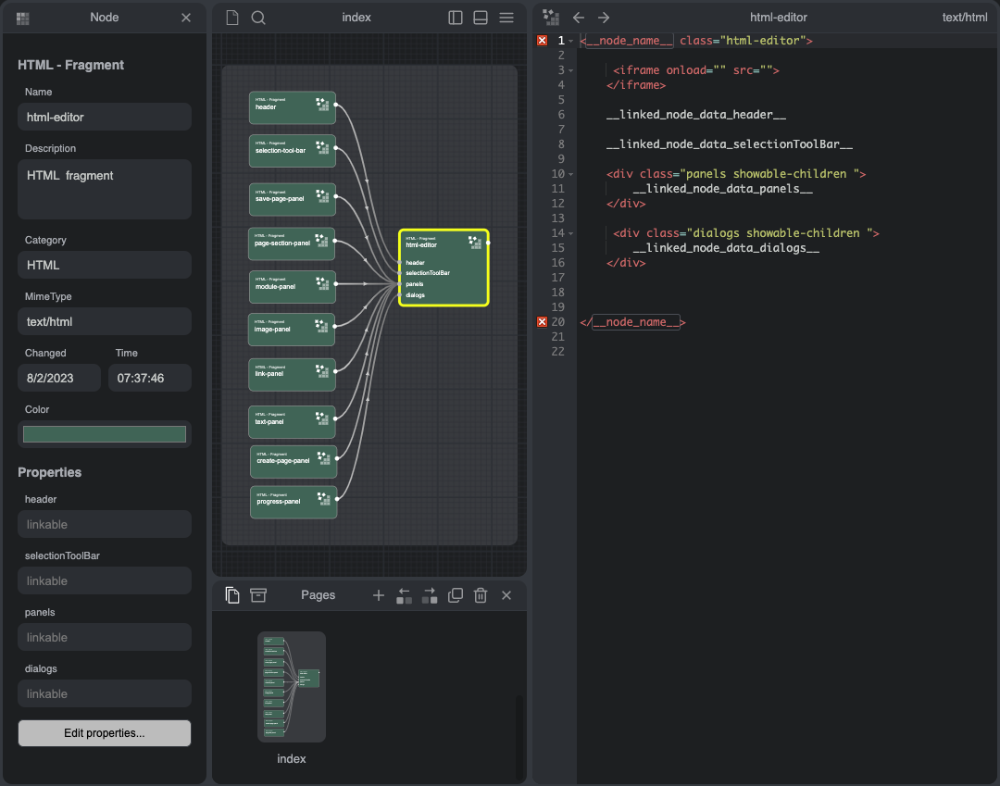1000x786 pixels.
Task: Delete the selected page with trash icon
Action: (480, 595)
